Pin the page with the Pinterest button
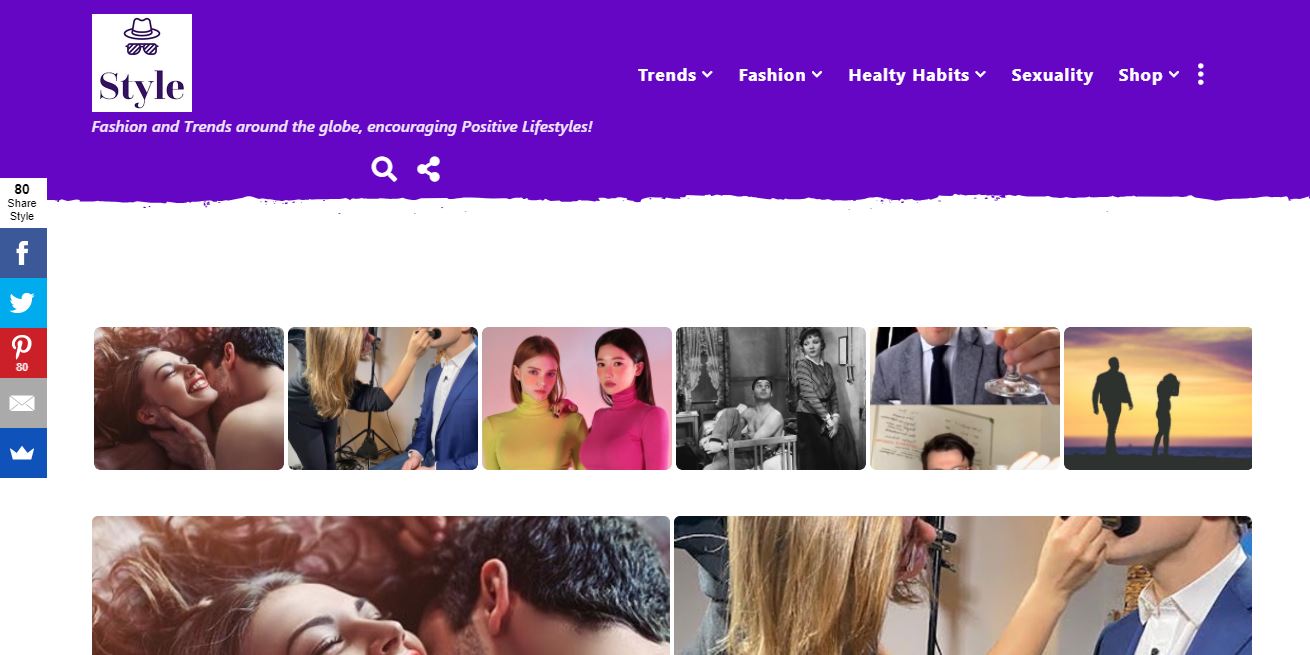 click(23, 353)
